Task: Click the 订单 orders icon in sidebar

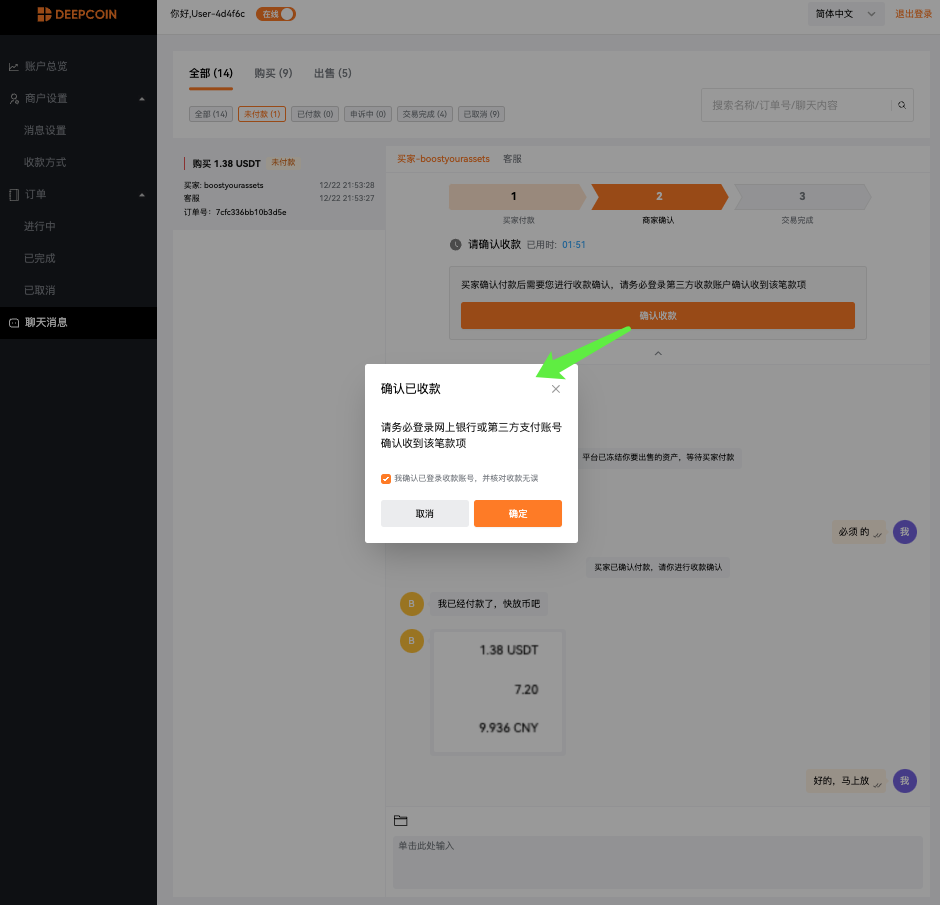Action: (x=14, y=194)
